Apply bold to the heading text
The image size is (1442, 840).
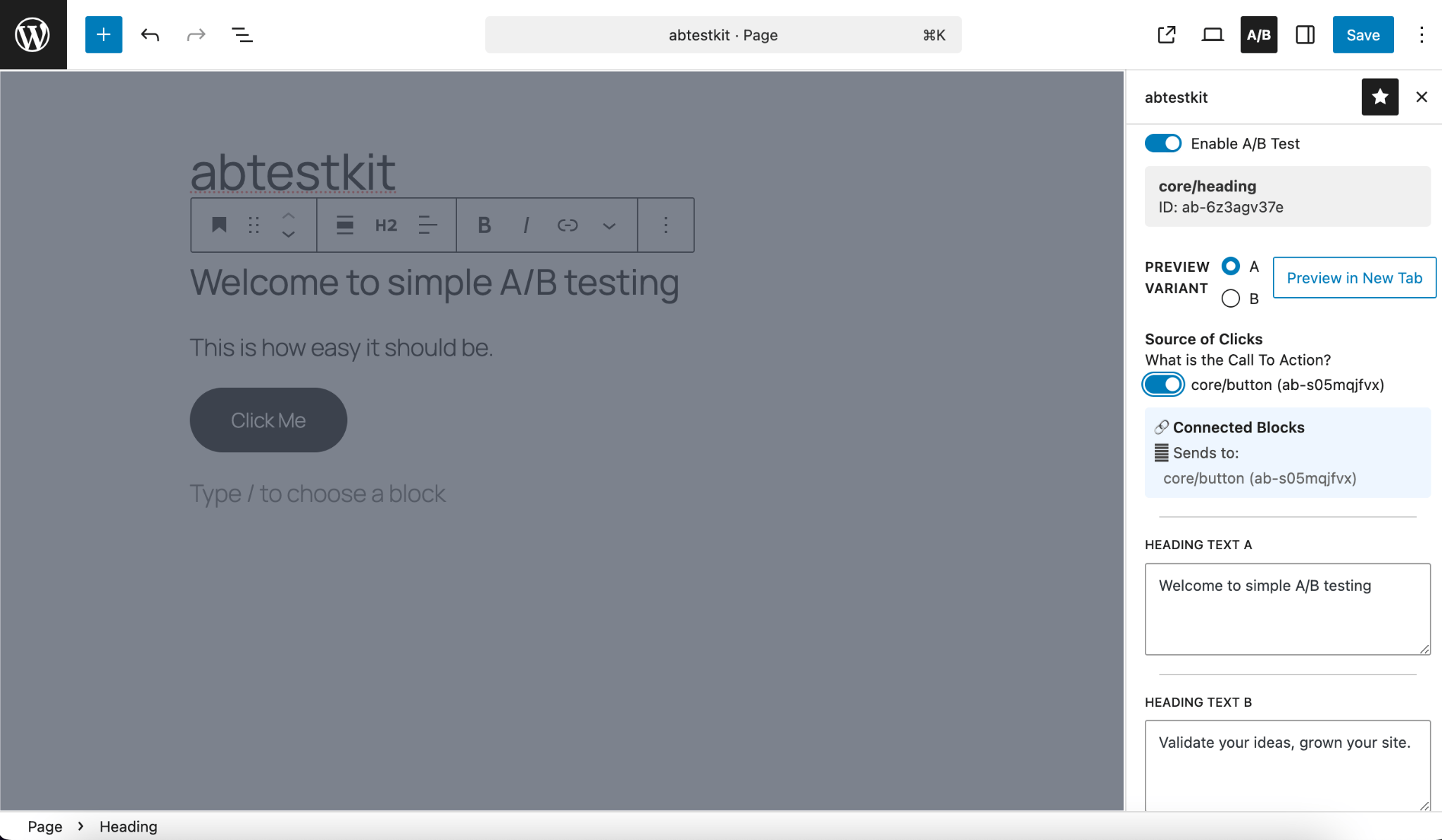click(x=484, y=225)
